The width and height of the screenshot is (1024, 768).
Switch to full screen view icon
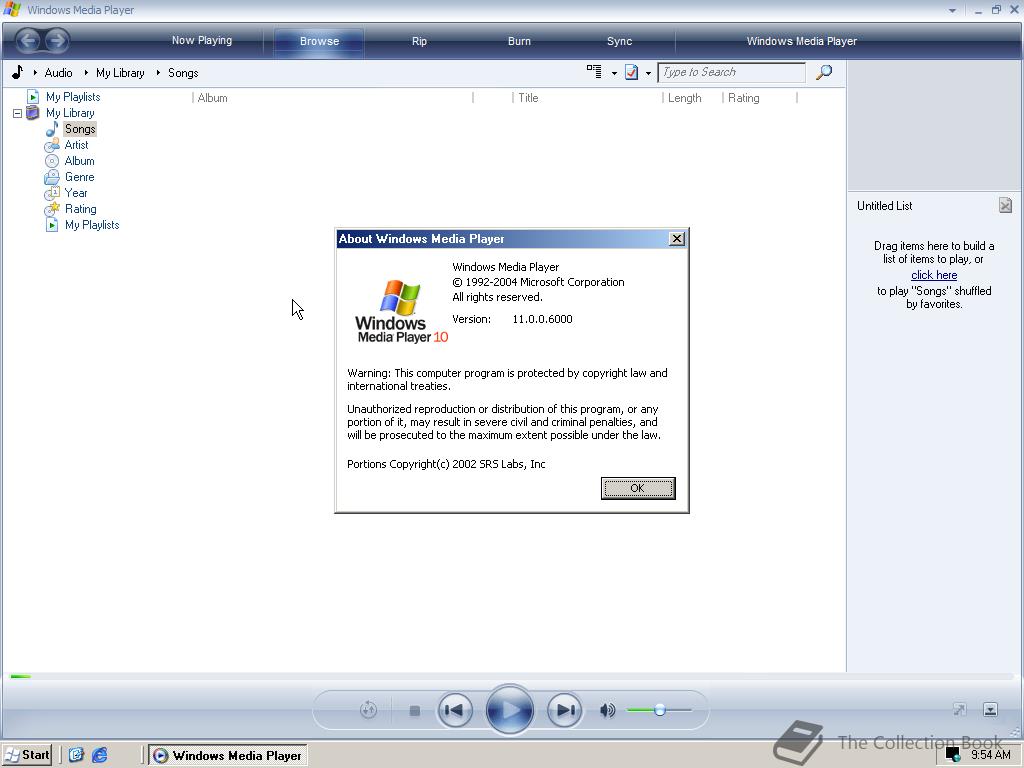pos(959,709)
